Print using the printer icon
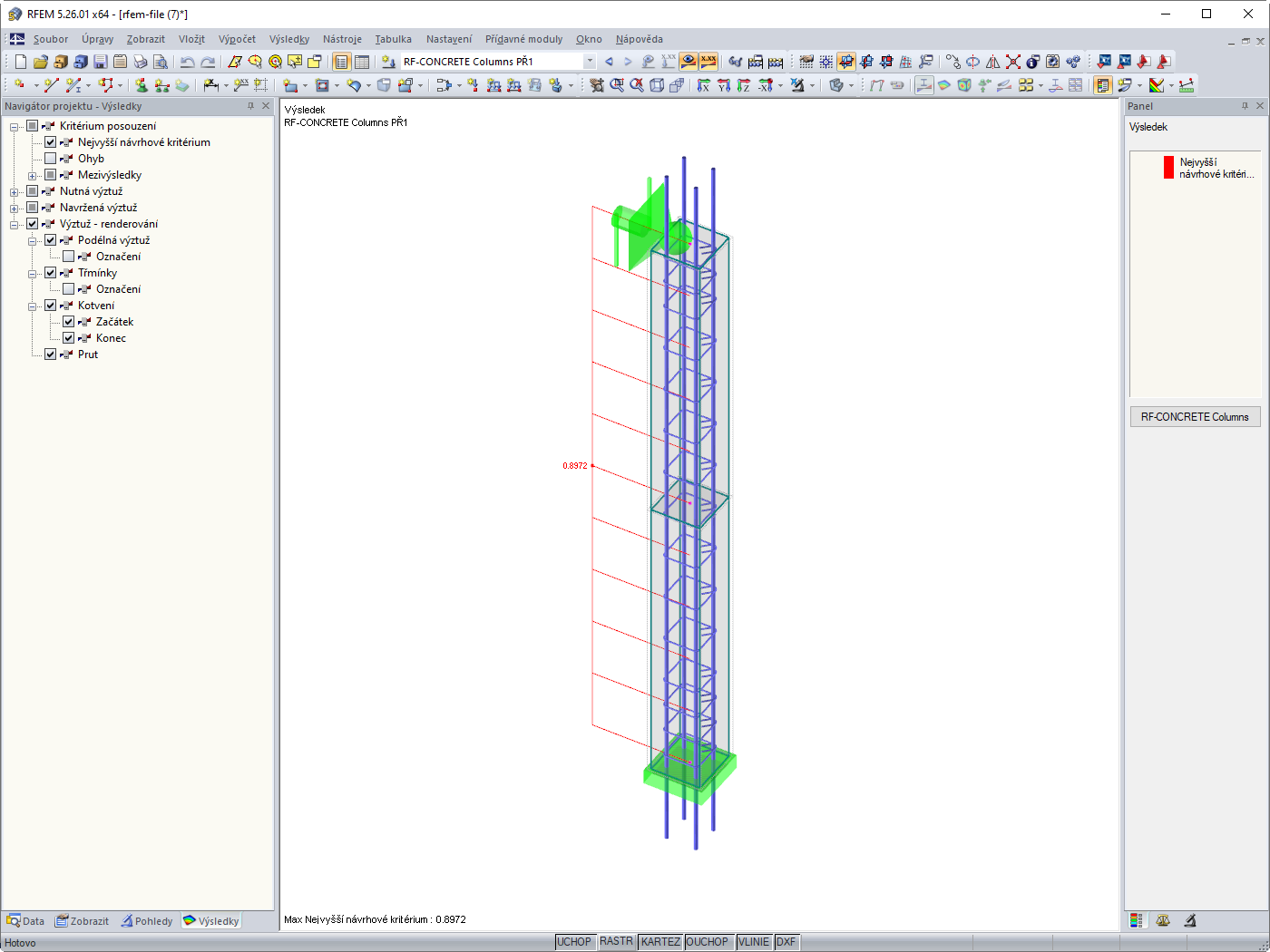 pos(141,62)
